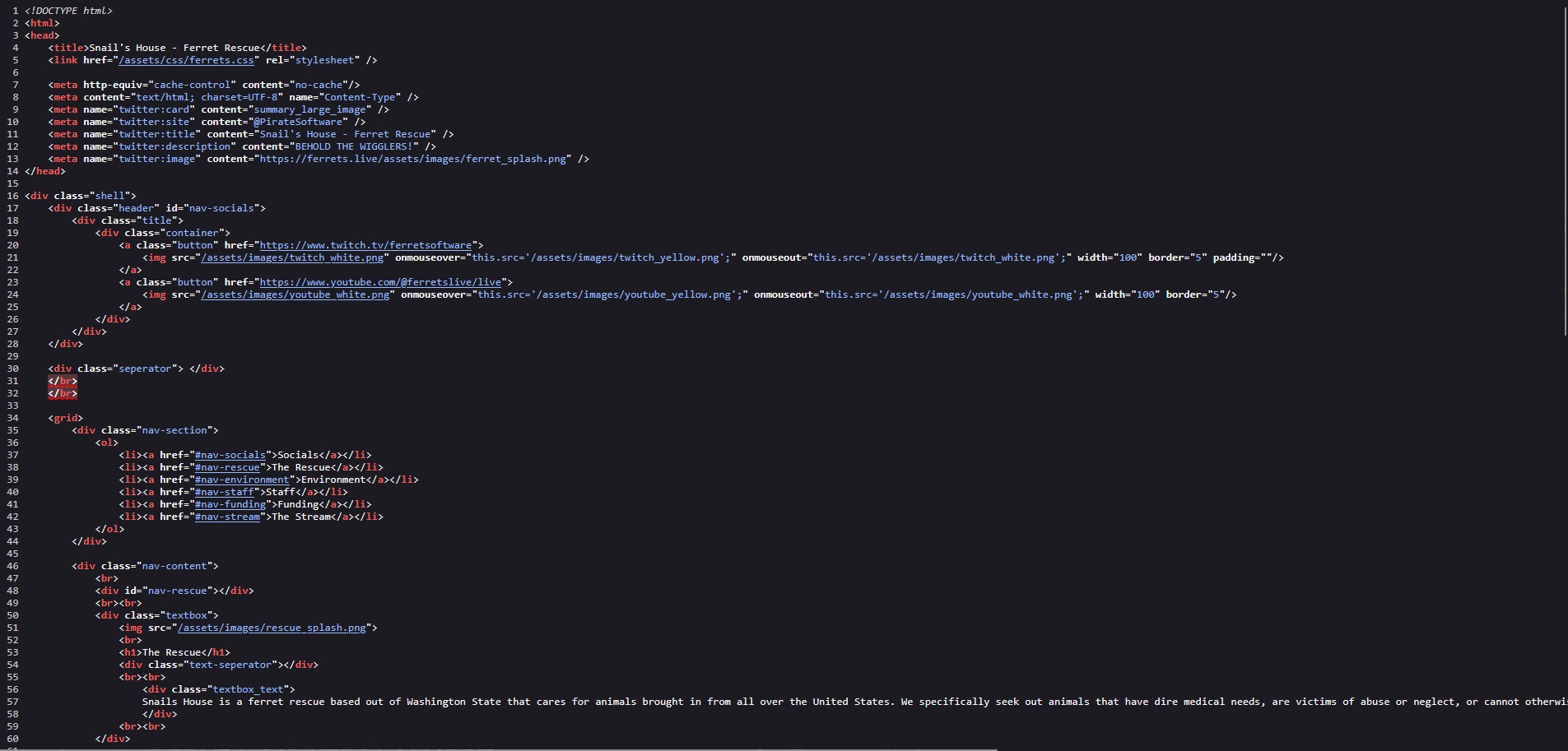The width and height of the screenshot is (1568, 751).
Task: Click the highlighted </br> tag on line 32
Action: 63,393
